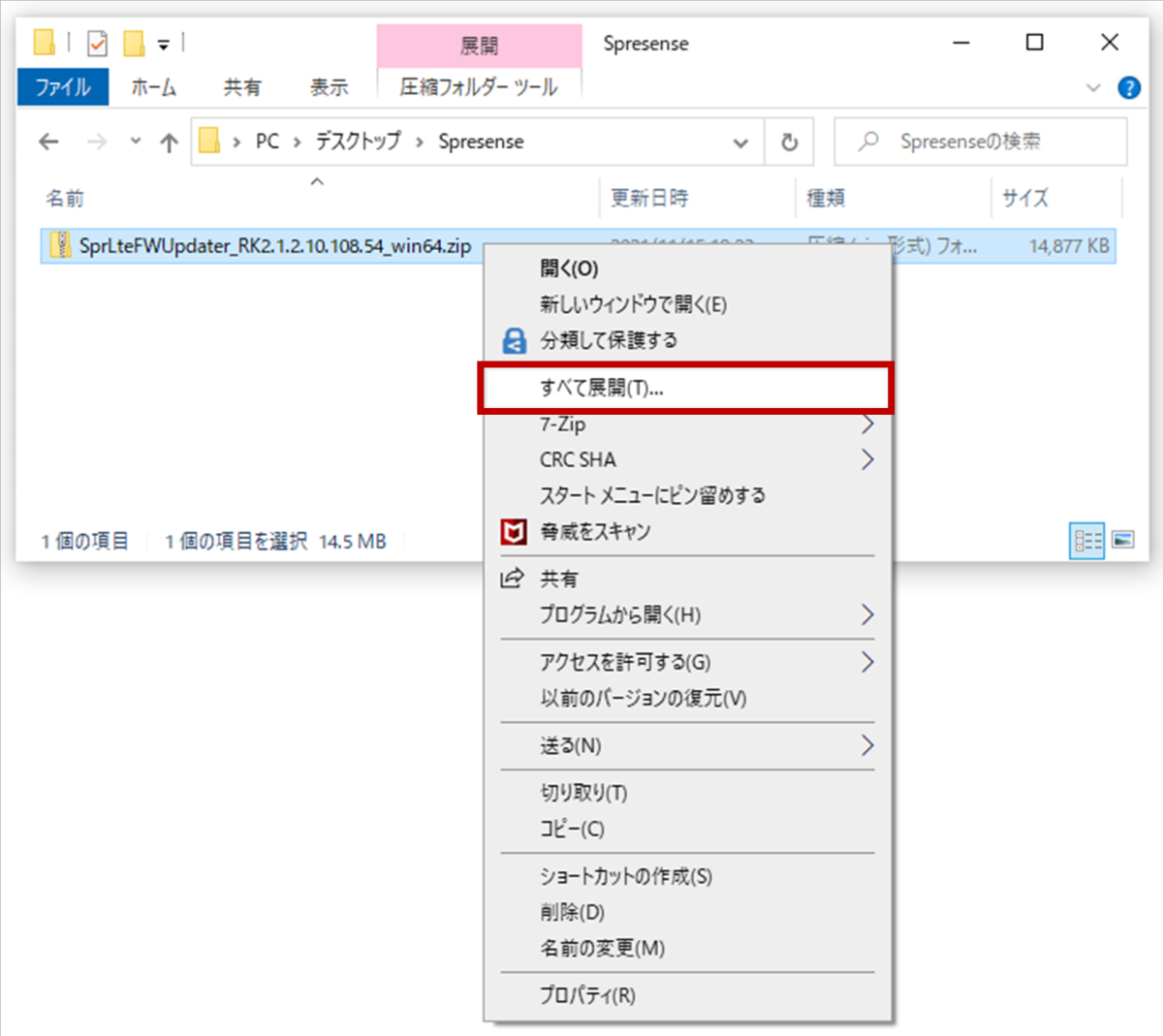Select 圧縮フォルダー ツール ribbon tab
1163x1036 pixels.
point(479,87)
